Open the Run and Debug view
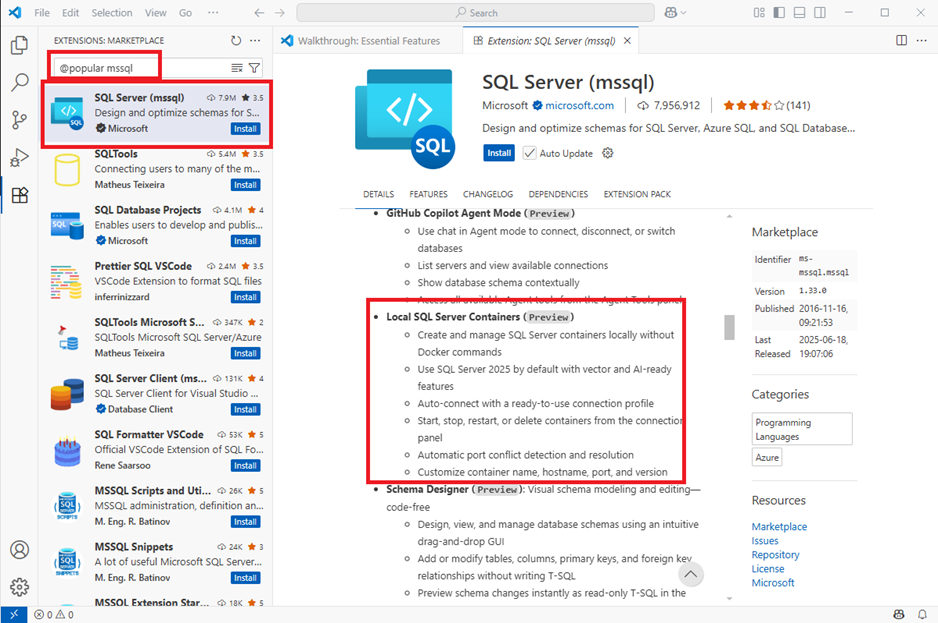Image resolution: width=938 pixels, height=623 pixels. pyautogui.click(x=19, y=158)
